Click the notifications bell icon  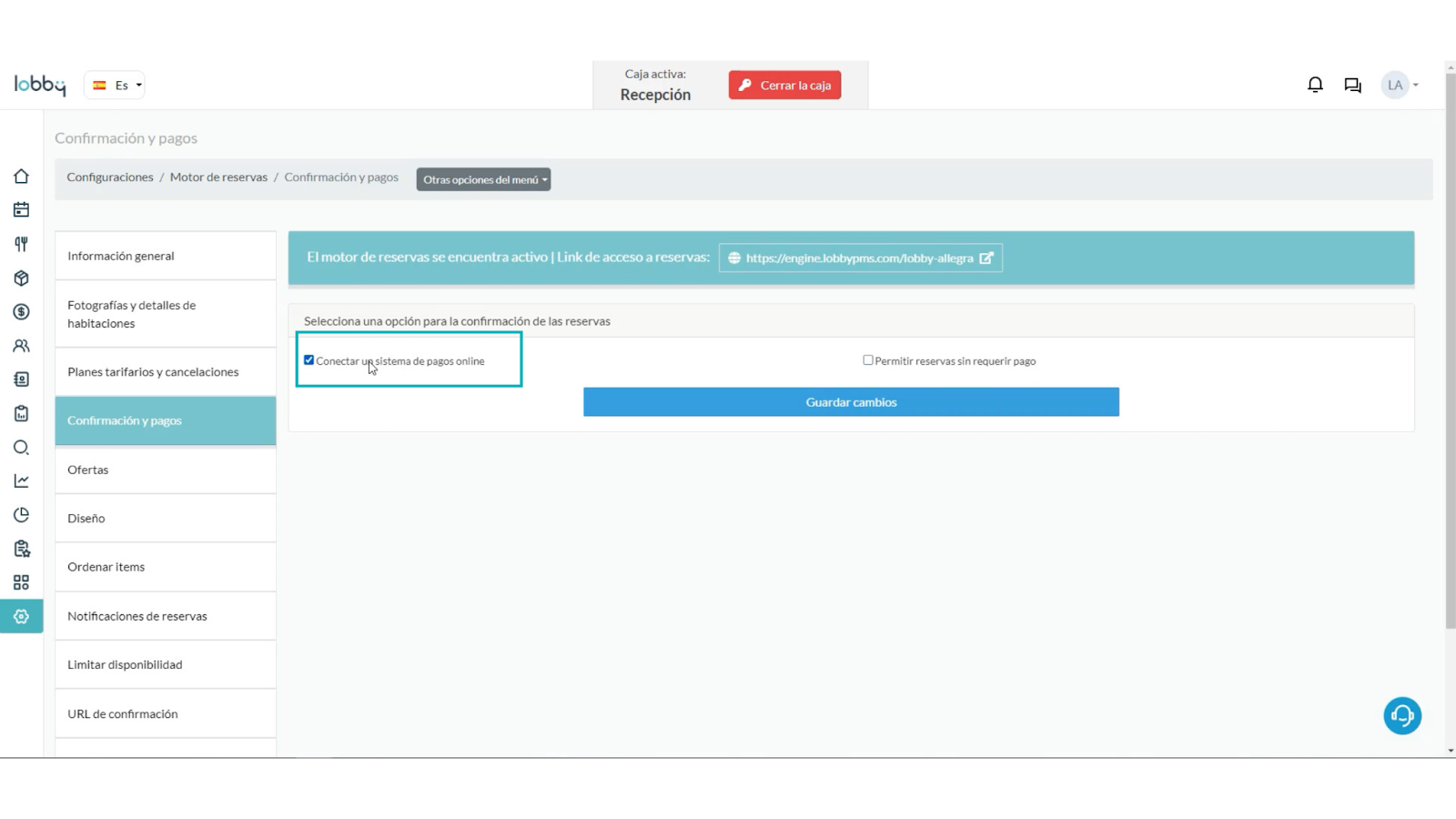click(1315, 85)
